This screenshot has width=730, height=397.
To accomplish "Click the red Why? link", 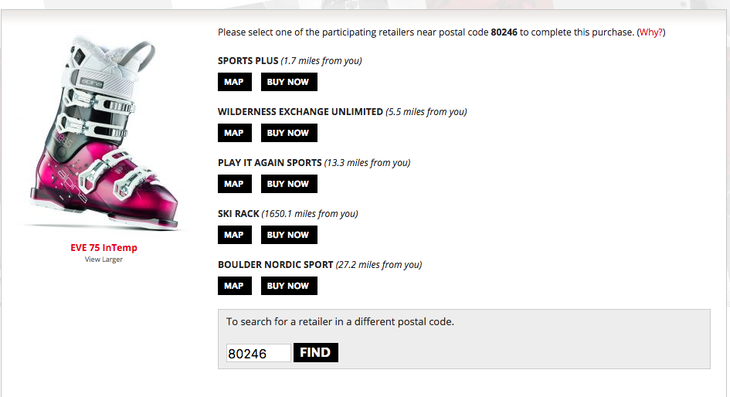I will [x=651, y=32].
